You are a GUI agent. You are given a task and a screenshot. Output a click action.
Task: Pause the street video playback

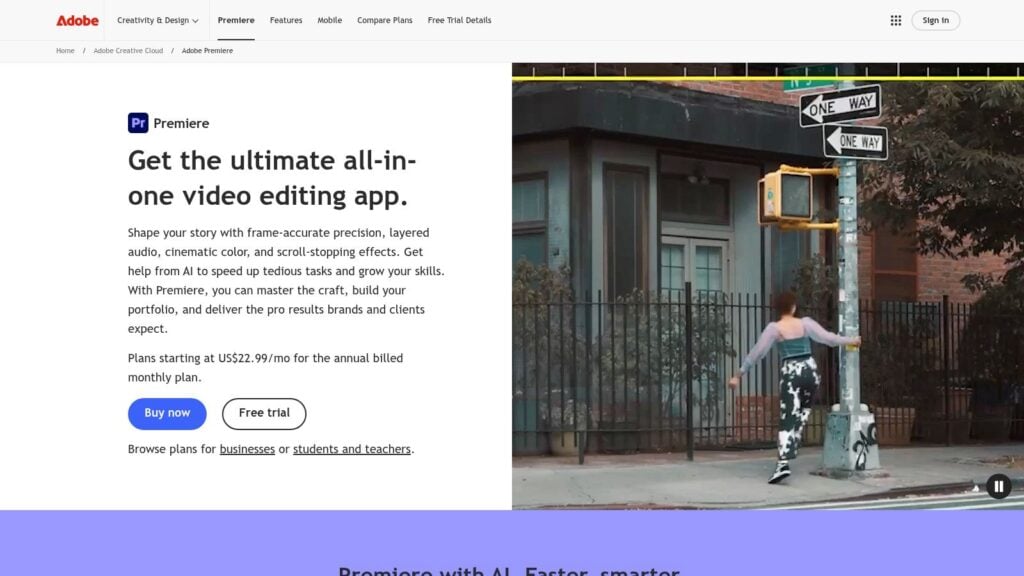pyautogui.click(x=998, y=486)
